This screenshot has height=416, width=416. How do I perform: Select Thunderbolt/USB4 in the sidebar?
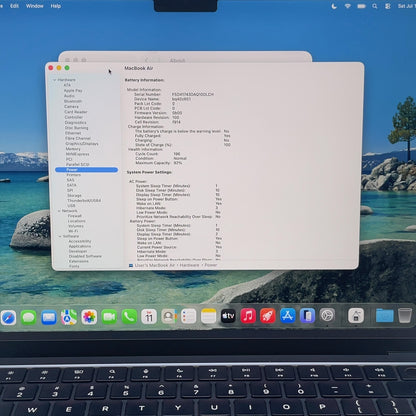(84, 201)
